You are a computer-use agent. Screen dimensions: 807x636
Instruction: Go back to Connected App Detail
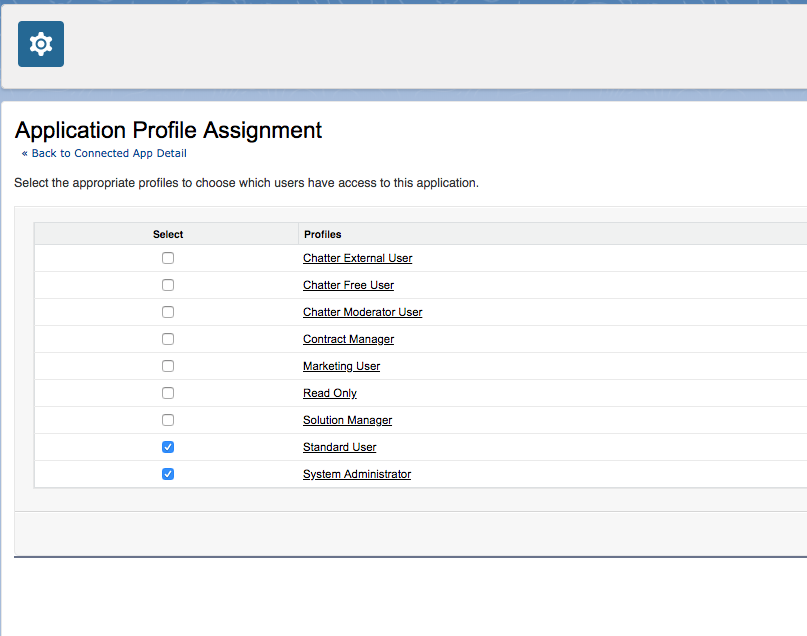tap(104, 153)
